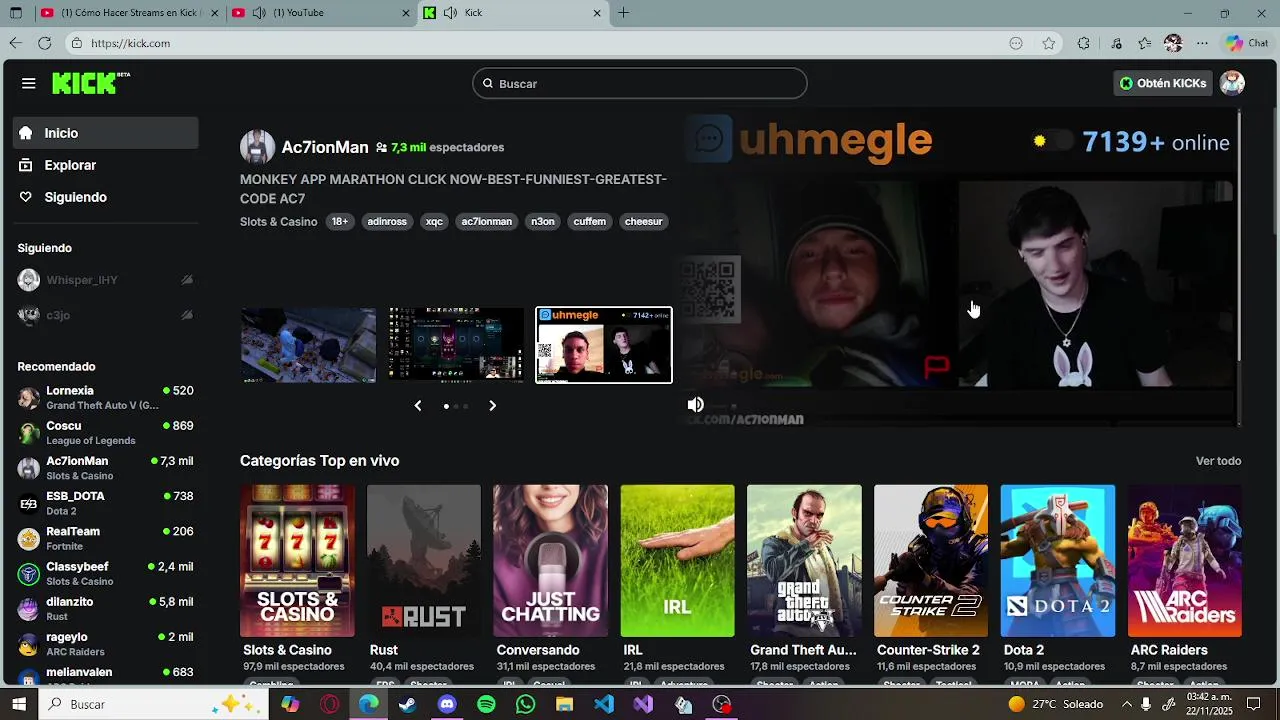This screenshot has width=1280, height=720.
Task: Open recommended channel Lornexia
Action: (105, 397)
